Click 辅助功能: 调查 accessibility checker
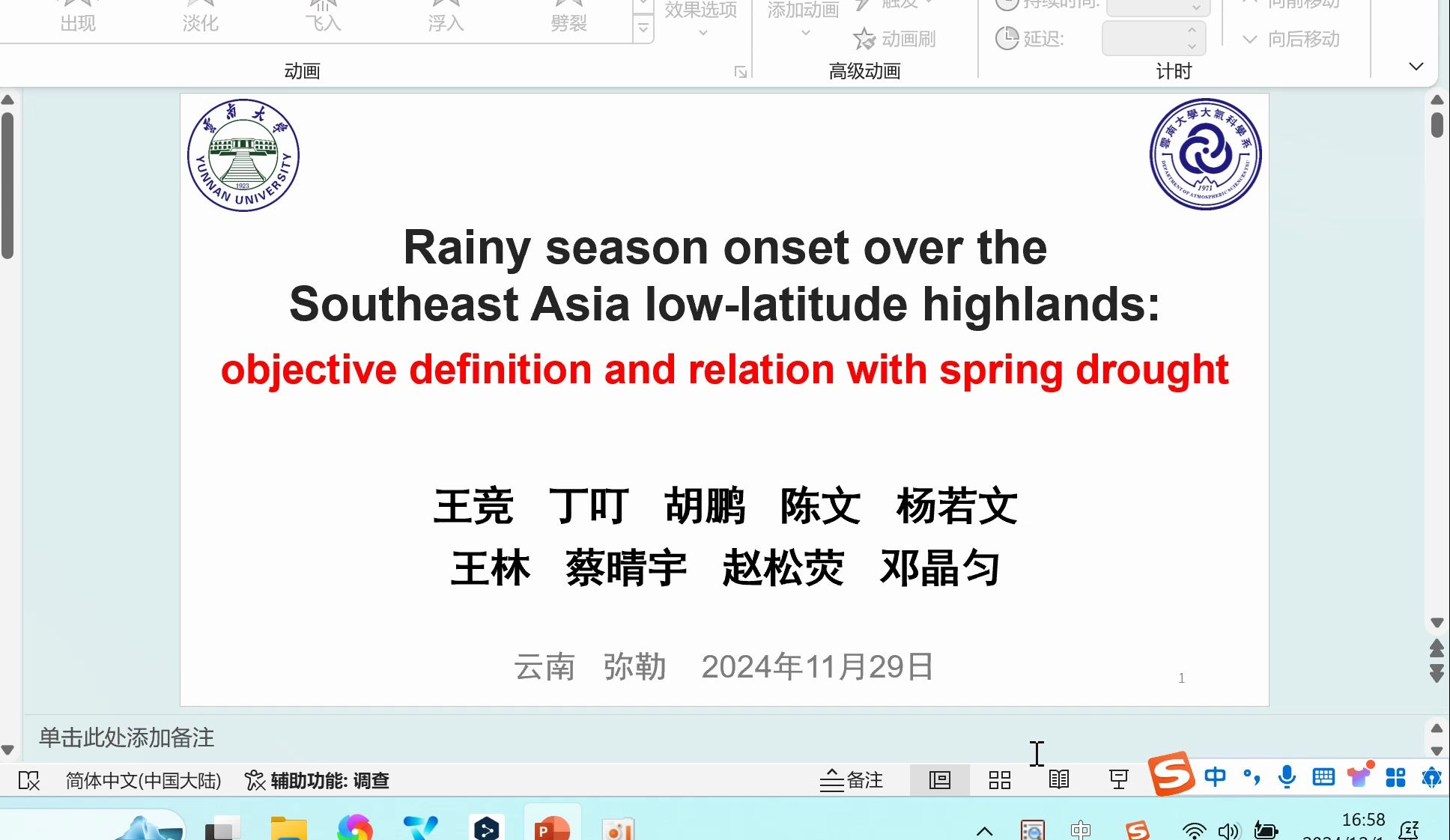 317,781
